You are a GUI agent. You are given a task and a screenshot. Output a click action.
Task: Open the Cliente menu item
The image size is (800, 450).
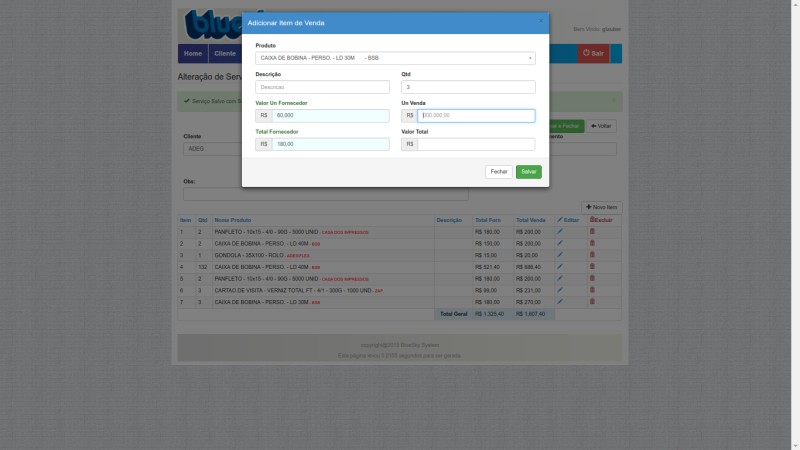coord(225,53)
